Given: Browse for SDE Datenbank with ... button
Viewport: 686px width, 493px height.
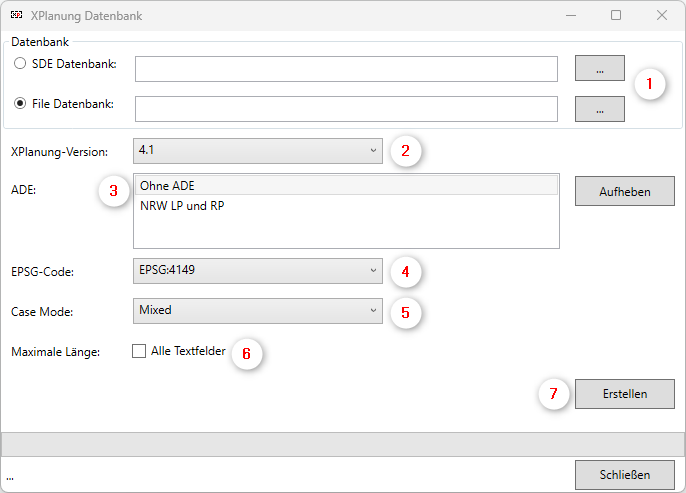Looking at the screenshot, I should point(599,69).
